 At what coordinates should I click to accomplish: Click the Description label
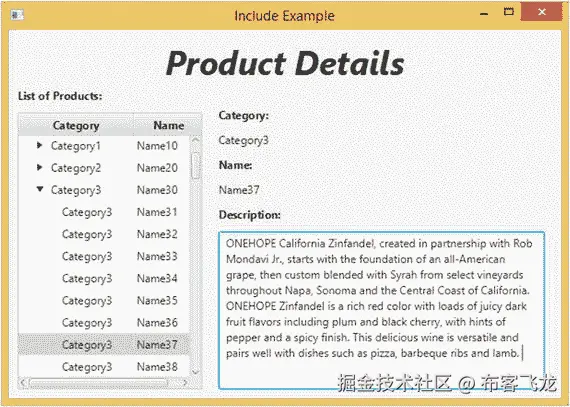[249, 215]
